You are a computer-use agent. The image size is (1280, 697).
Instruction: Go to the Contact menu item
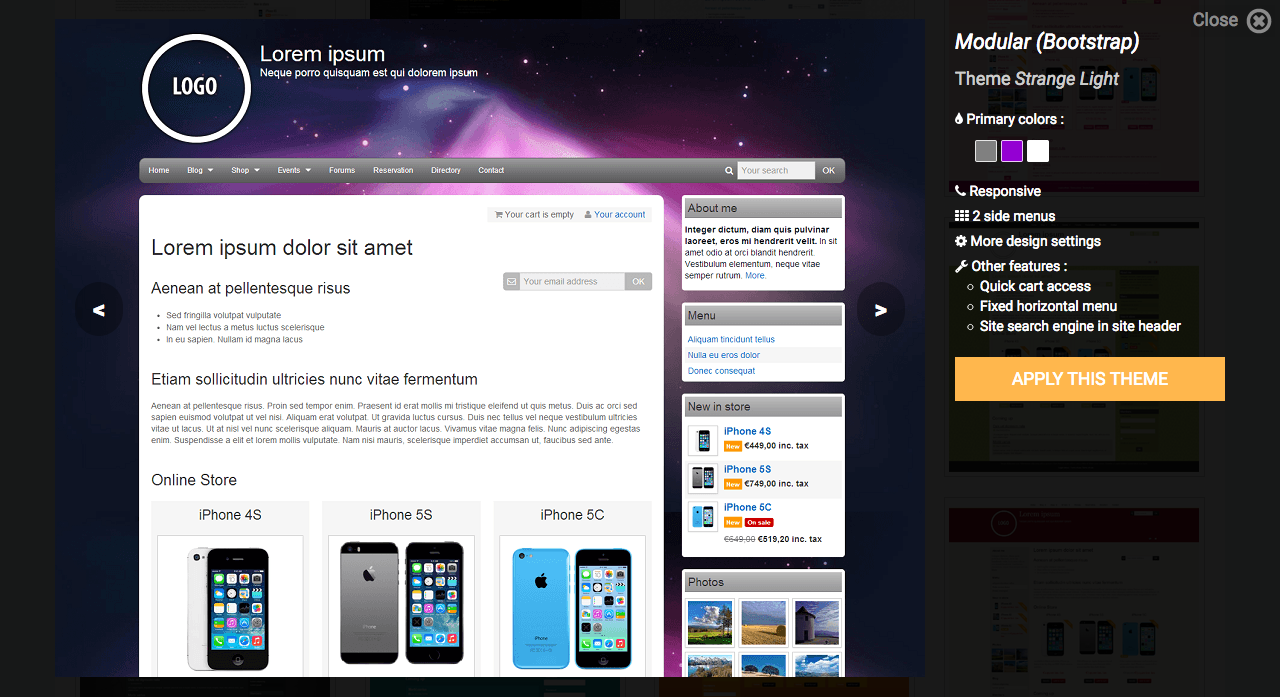tap(491, 171)
